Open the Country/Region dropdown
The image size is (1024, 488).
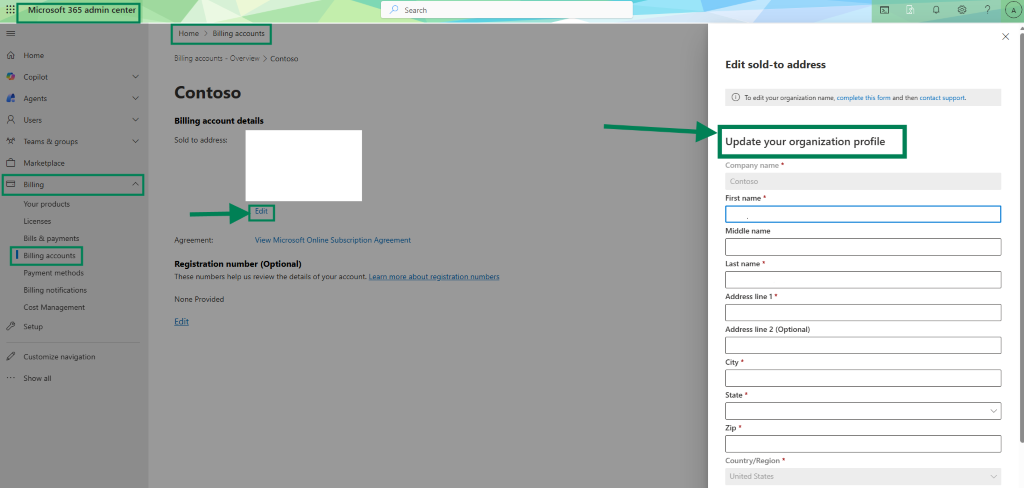pos(863,476)
